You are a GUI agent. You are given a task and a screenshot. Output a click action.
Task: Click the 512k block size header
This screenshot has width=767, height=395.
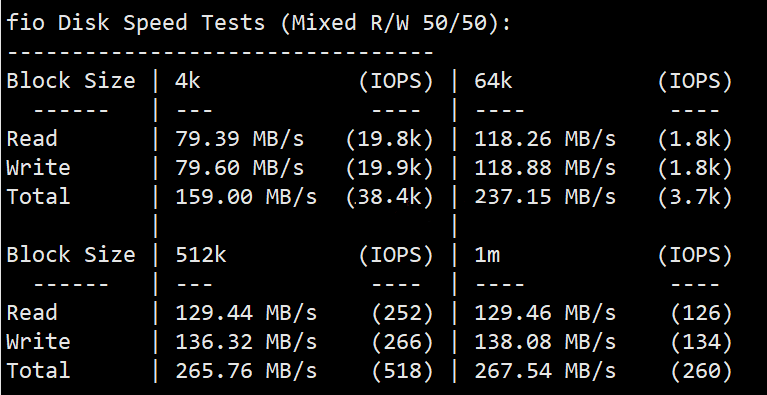point(201,255)
